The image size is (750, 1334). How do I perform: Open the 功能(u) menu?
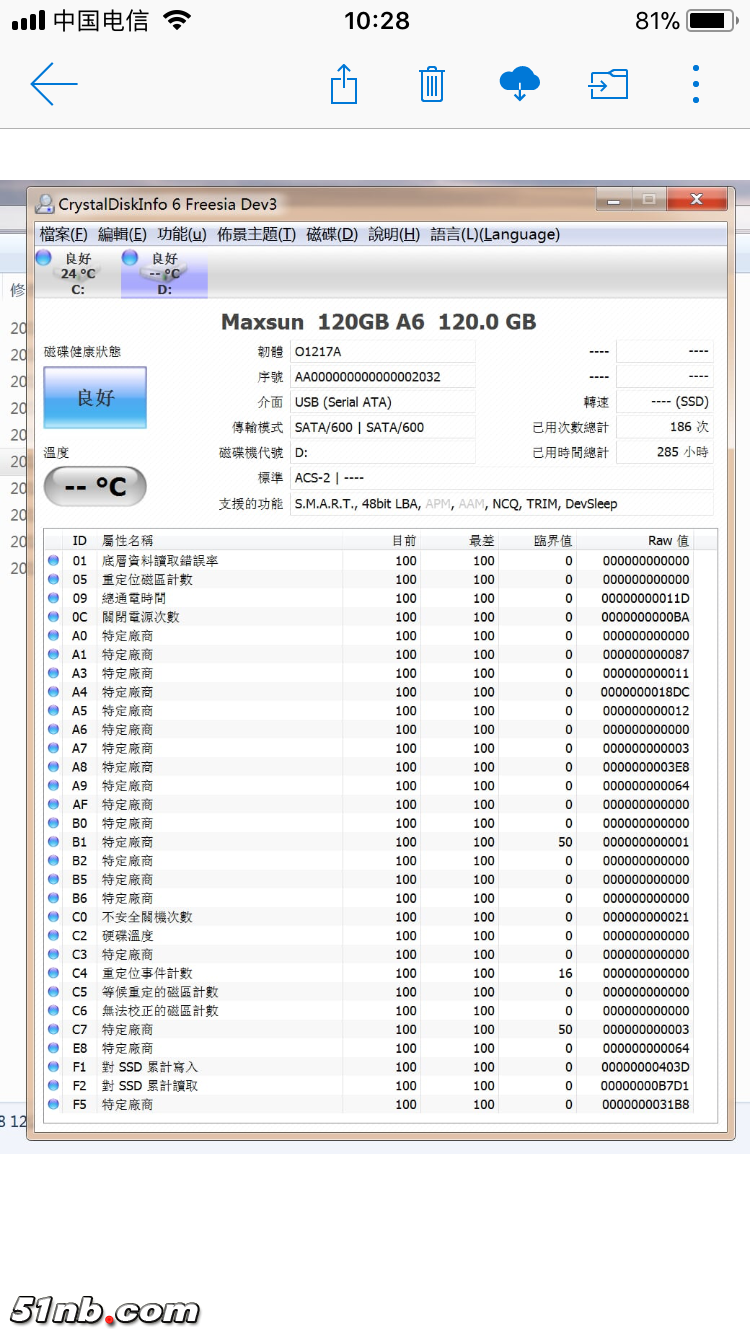click(x=181, y=235)
